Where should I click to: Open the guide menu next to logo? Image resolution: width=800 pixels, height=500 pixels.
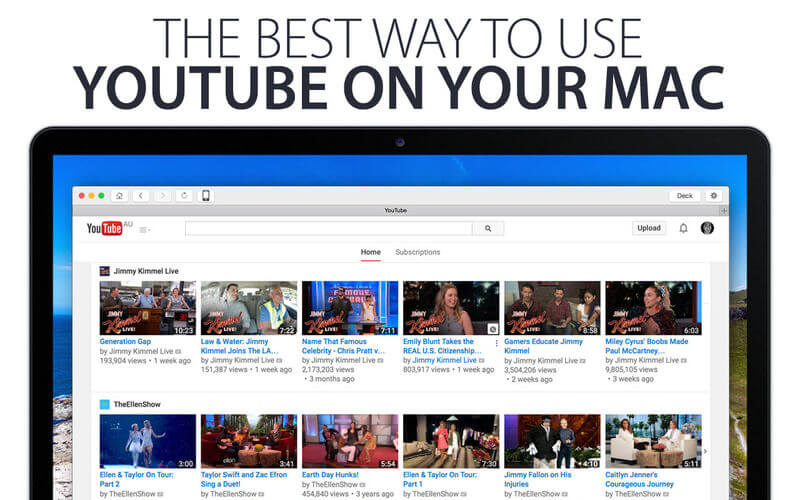coord(144,230)
